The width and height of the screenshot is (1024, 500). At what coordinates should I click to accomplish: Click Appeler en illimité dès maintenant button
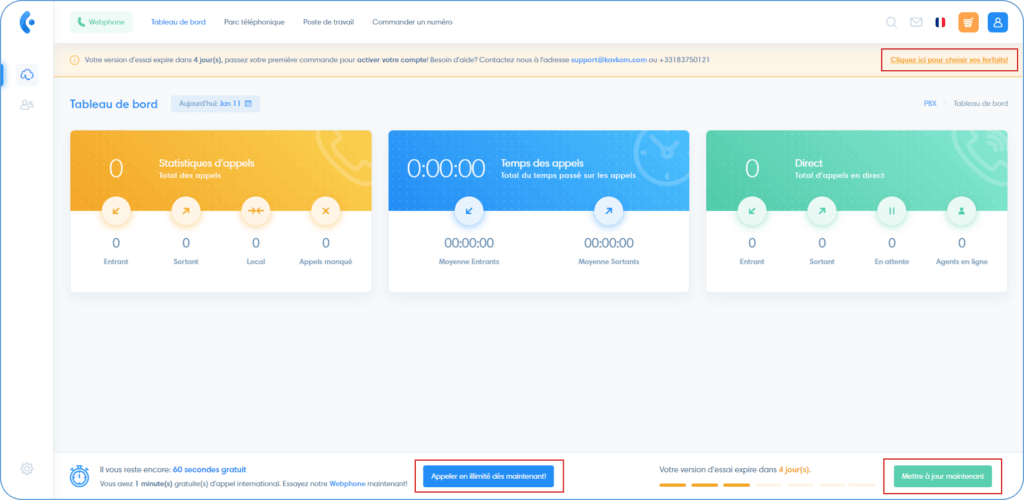tap(488, 476)
